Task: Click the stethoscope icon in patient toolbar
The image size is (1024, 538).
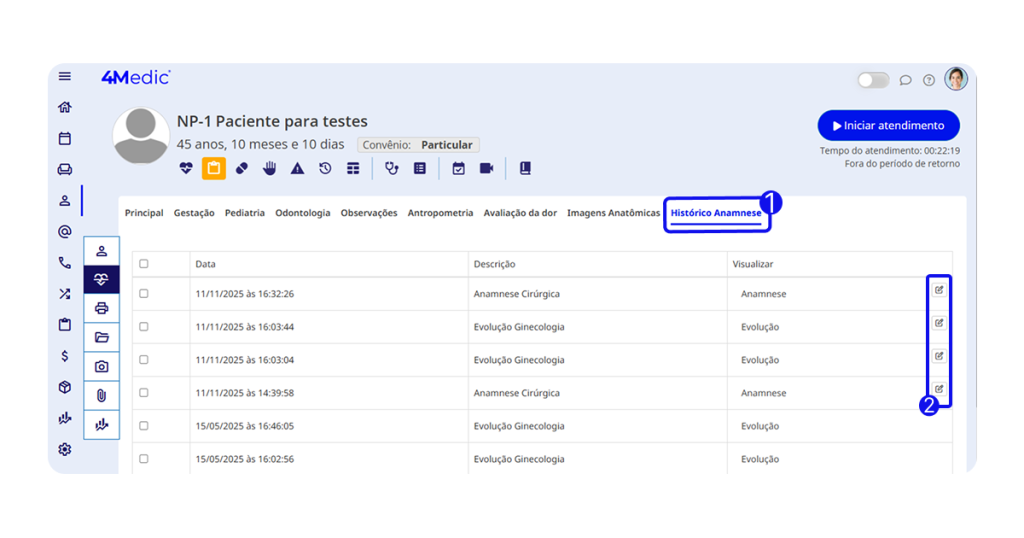Action: (392, 169)
